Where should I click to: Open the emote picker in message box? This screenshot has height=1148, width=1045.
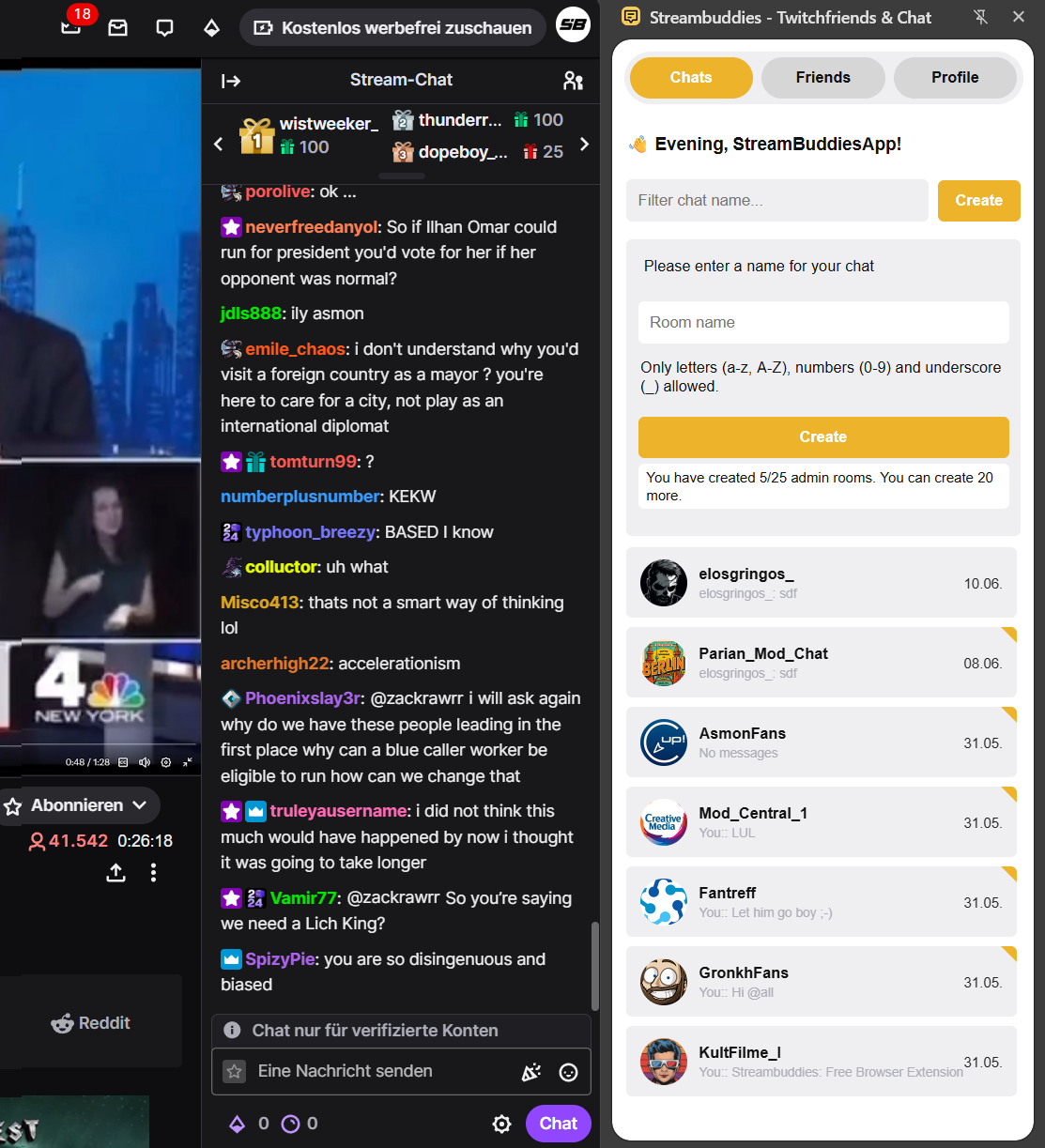click(x=568, y=1072)
